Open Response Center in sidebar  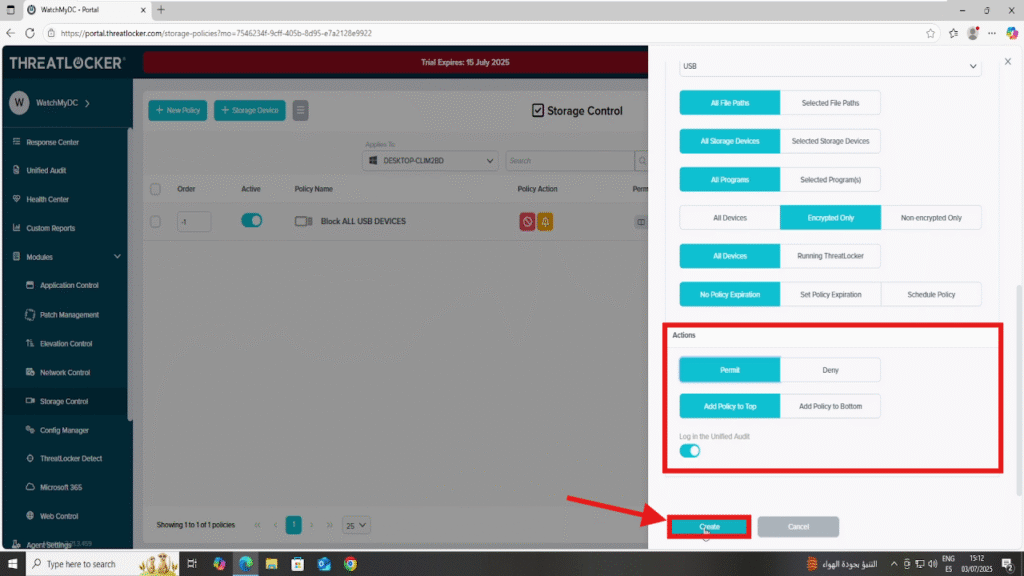click(52, 142)
